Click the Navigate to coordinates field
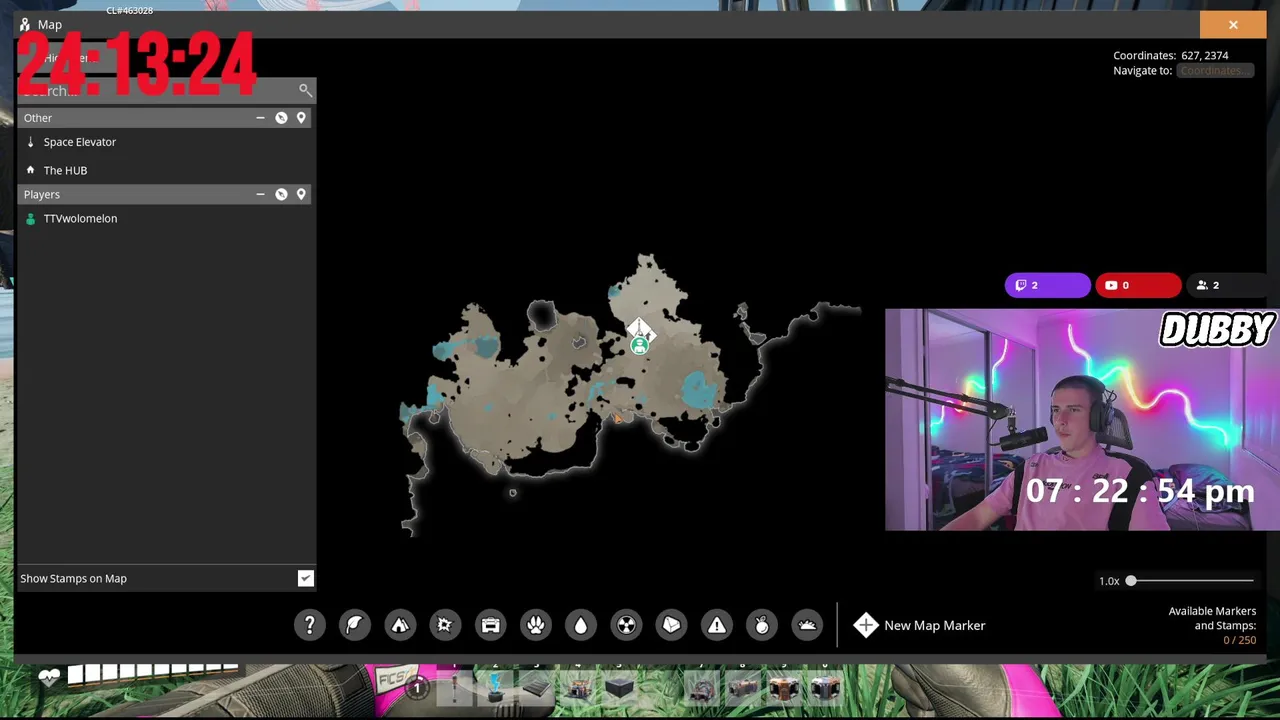1280x720 pixels. 1215,71
